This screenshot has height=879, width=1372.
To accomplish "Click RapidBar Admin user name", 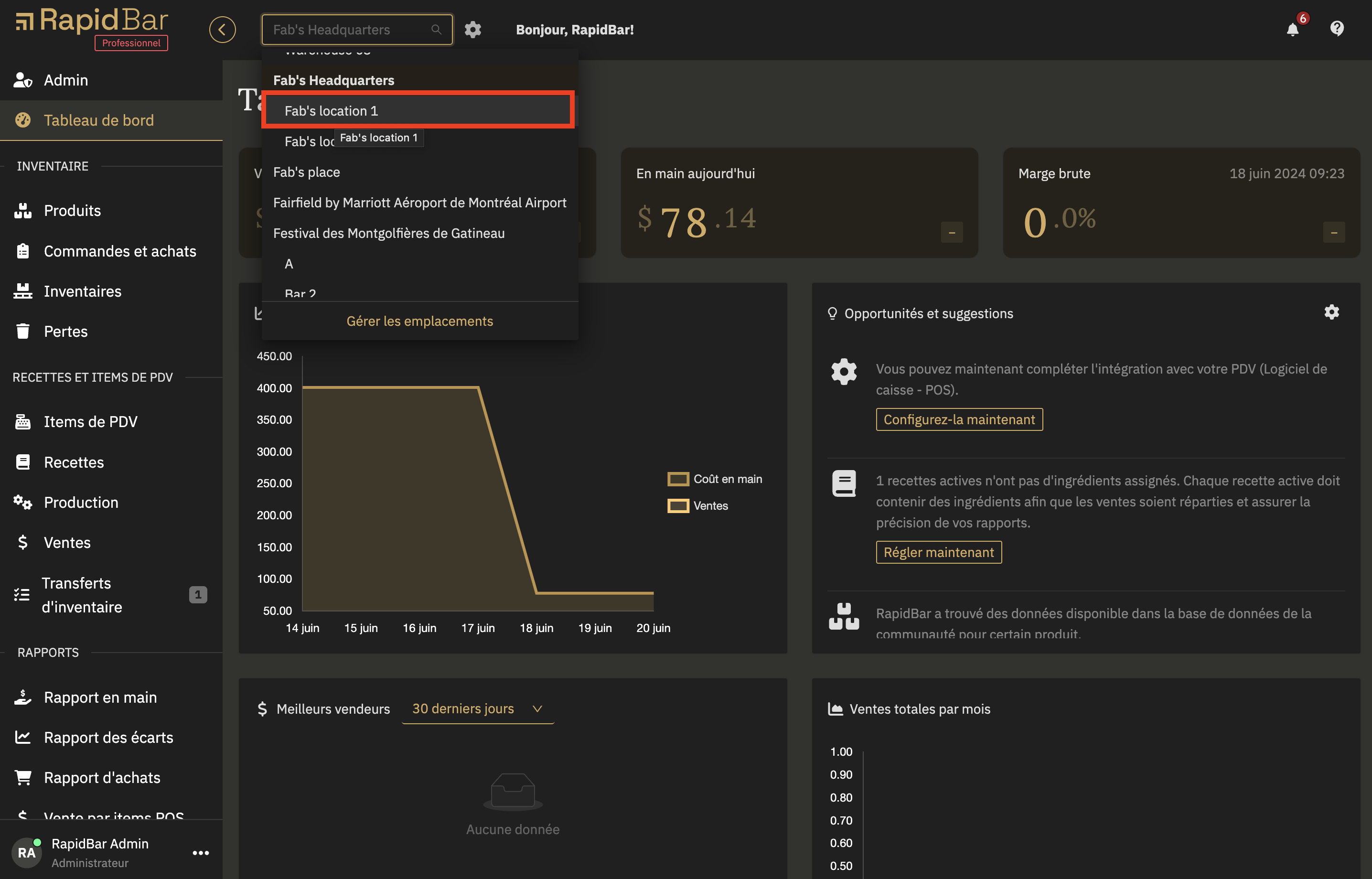I will 100,844.
